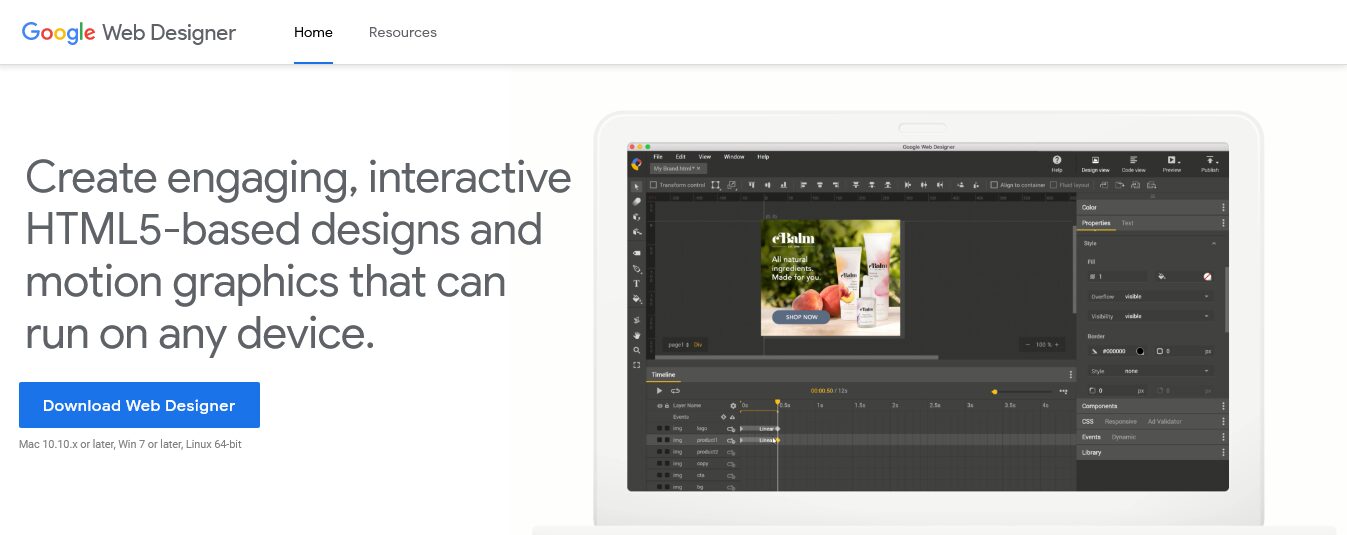The height and width of the screenshot is (535, 1347).
Task: Go to the Resources page tab
Action: [x=403, y=32]
